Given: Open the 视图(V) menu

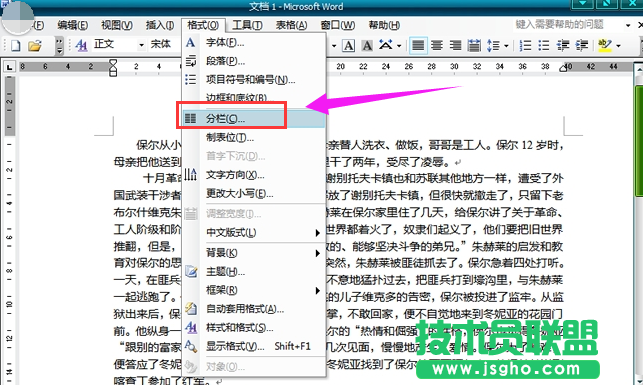Looking at the screenshot, I should click(x=116, y=25).
